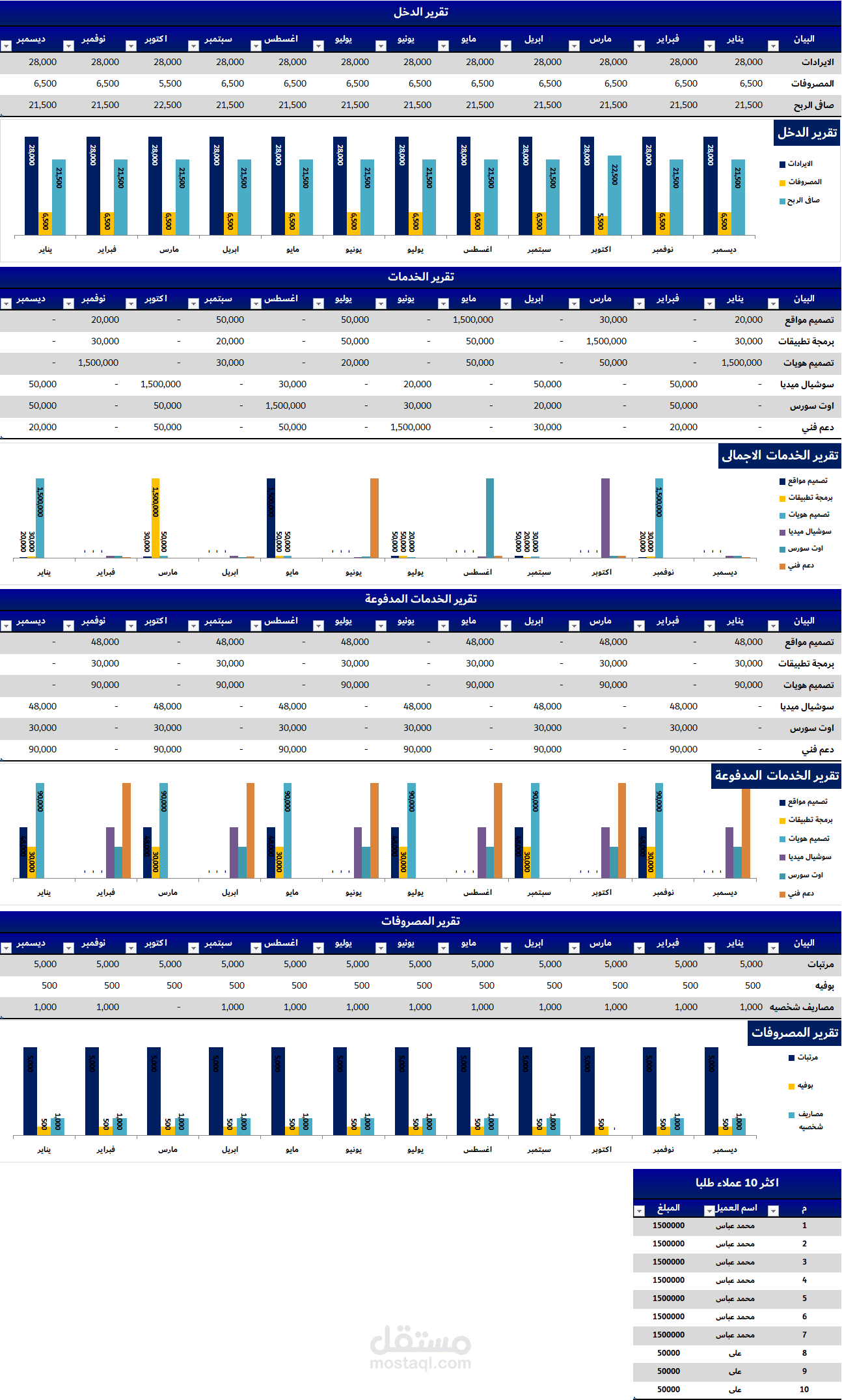
Task: Open البيان filter arrow in تقرير الدخل table
Action: [773, 46]
